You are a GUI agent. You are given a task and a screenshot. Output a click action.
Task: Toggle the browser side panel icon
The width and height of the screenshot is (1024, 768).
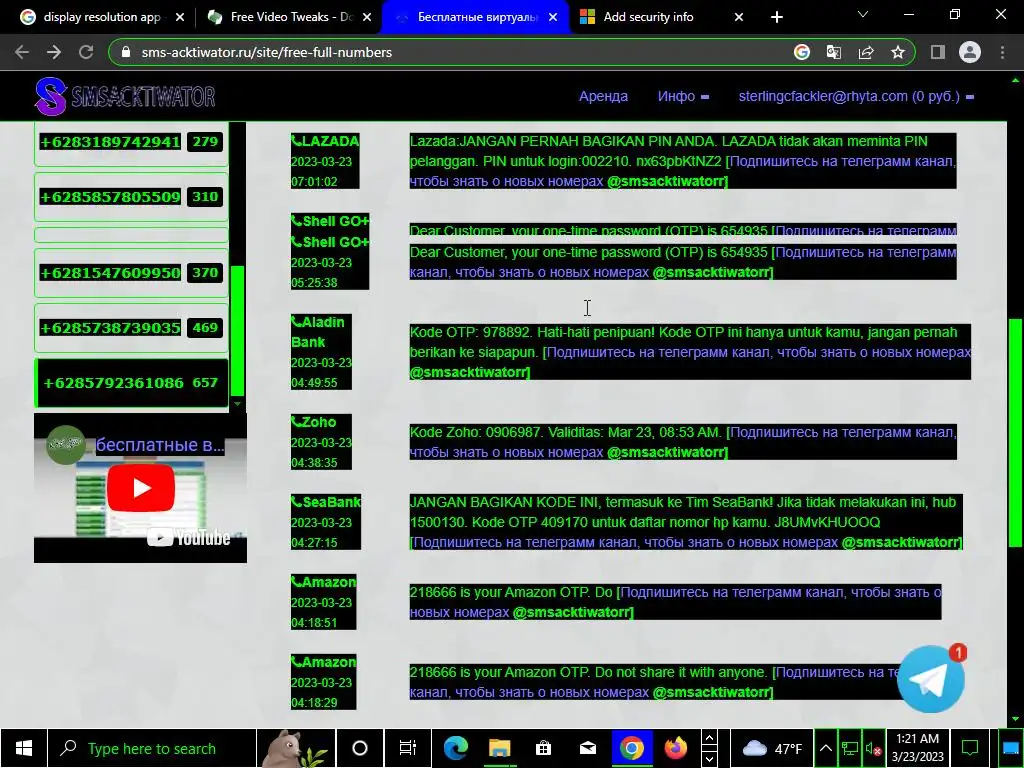pyautogui.click(x=938, y=52)
